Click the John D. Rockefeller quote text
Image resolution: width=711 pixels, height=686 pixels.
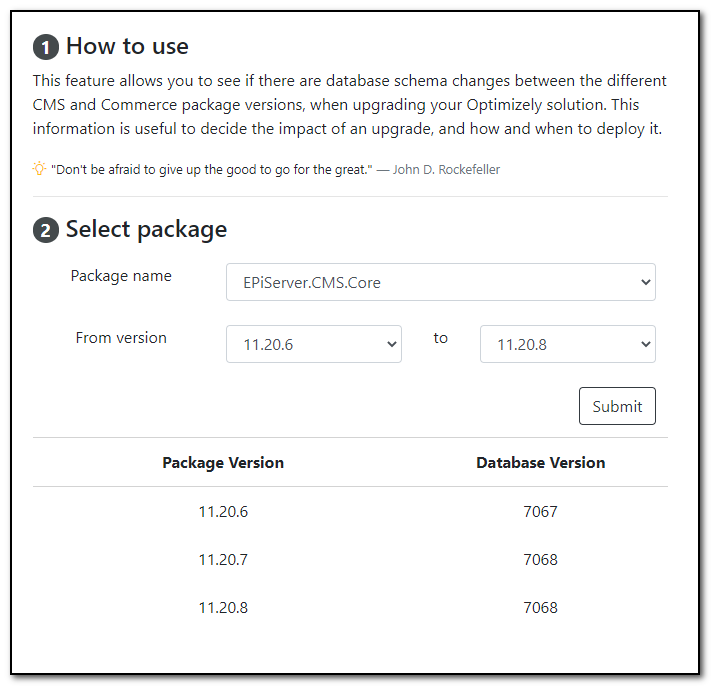(276, 170)
